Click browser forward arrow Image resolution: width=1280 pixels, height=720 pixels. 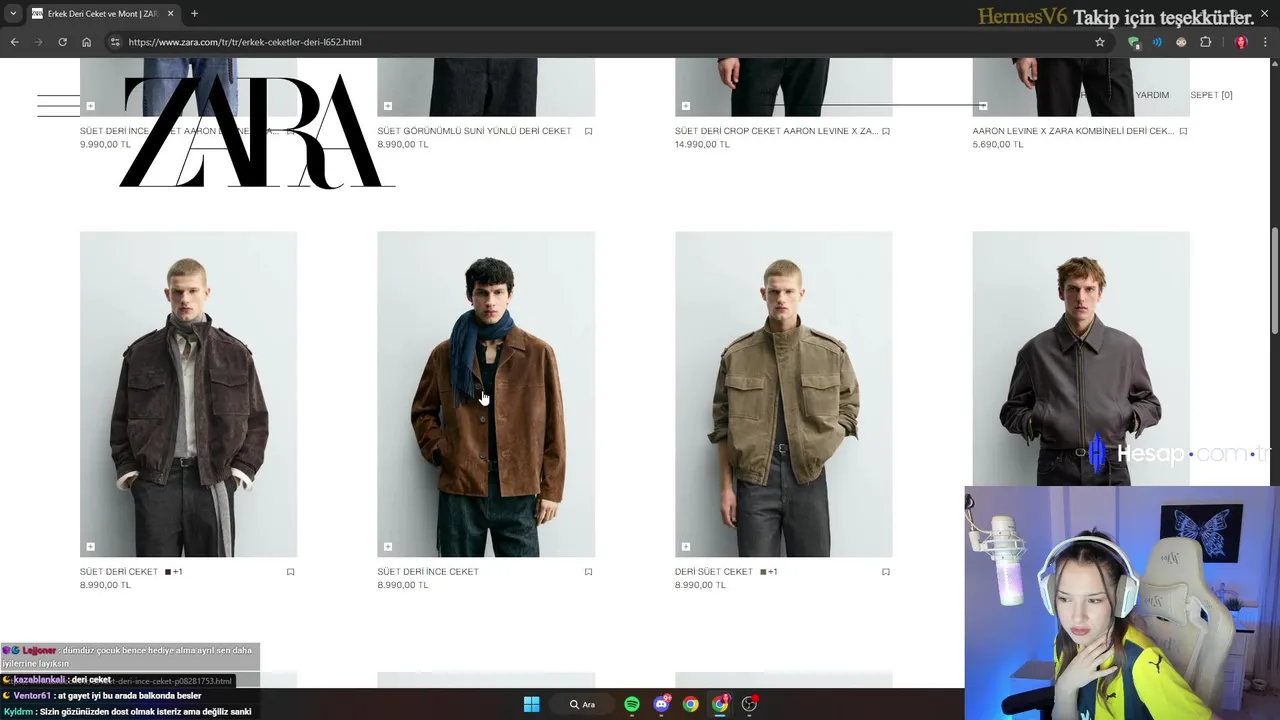click(x=38, y=42)
